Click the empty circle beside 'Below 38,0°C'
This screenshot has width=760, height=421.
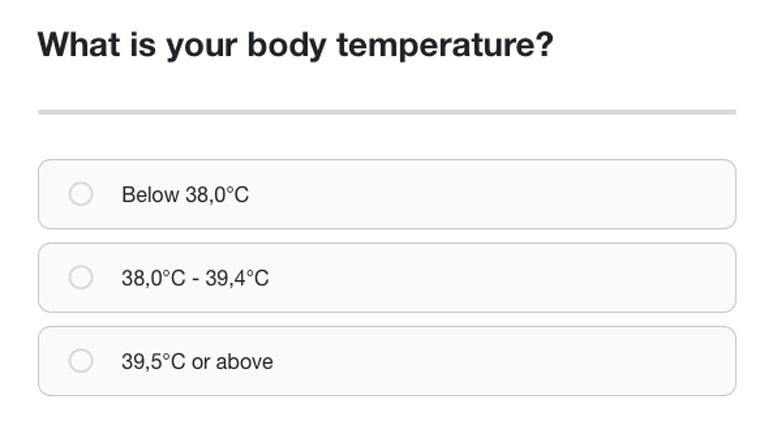[81, 194]
